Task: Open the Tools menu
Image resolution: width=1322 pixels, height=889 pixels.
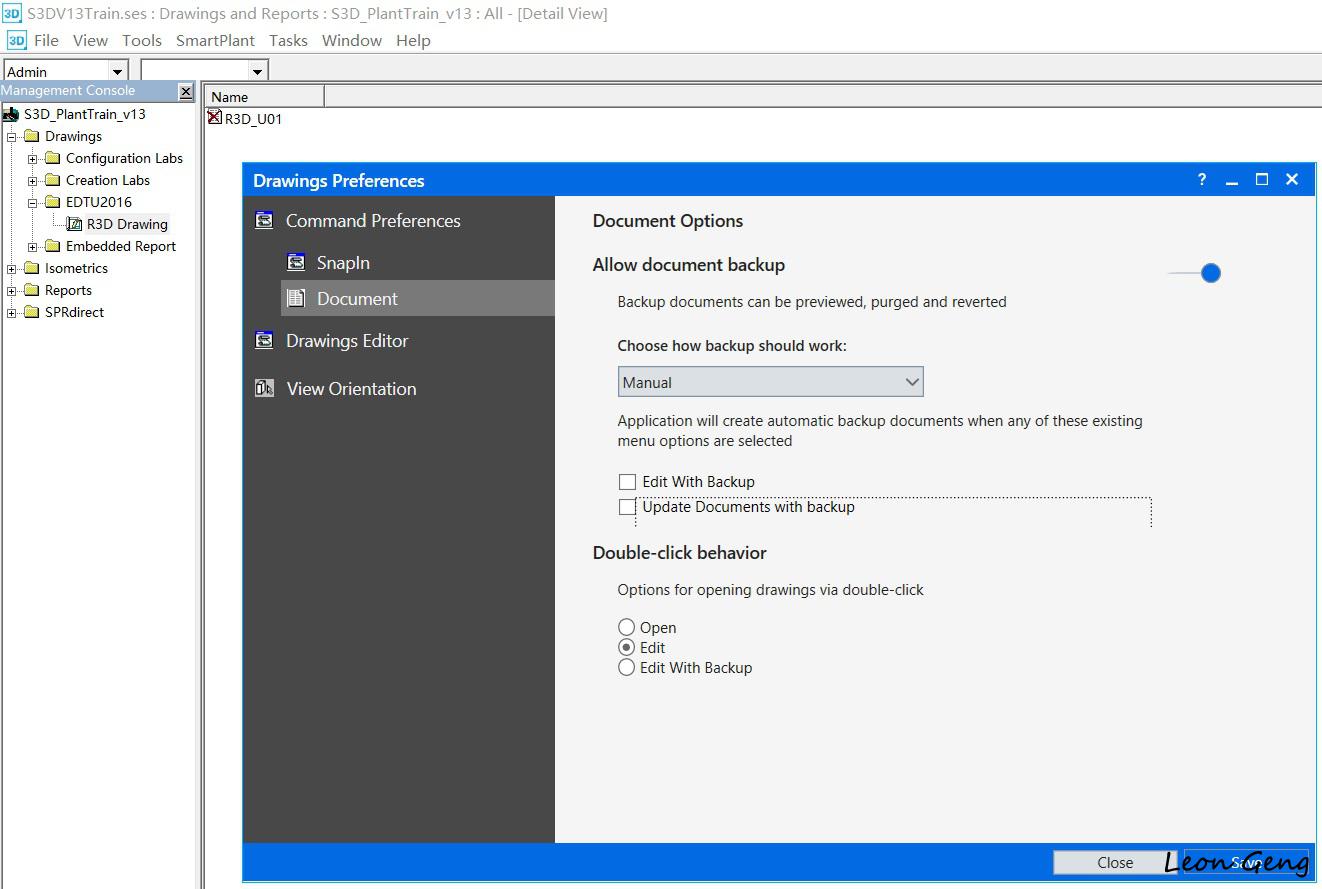Action: (x=142, y=40)
